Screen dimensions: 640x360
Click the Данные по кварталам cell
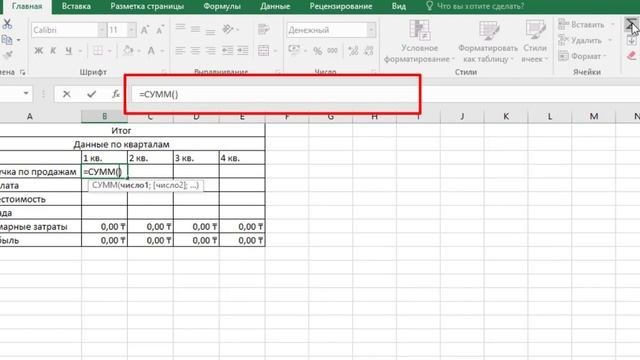point(121,144)
